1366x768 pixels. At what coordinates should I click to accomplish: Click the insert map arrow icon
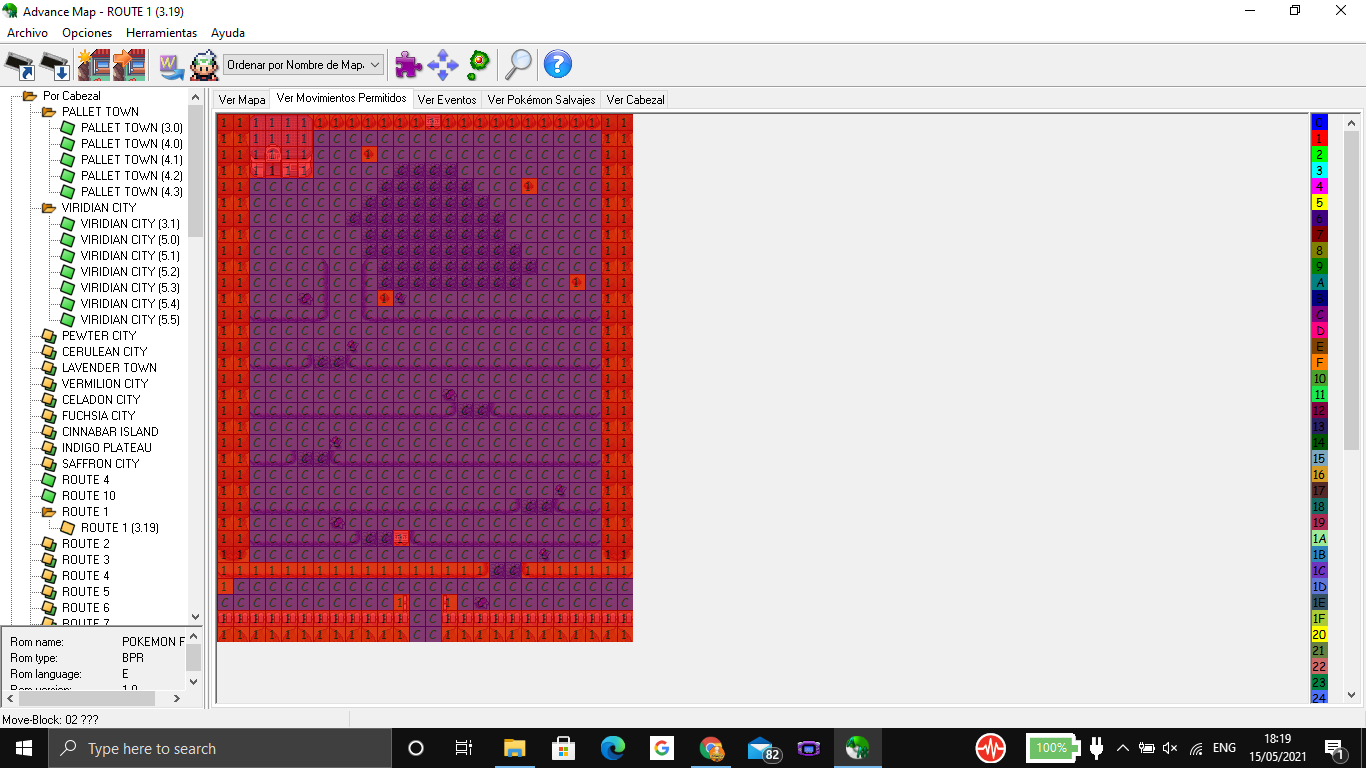point(128,64)
